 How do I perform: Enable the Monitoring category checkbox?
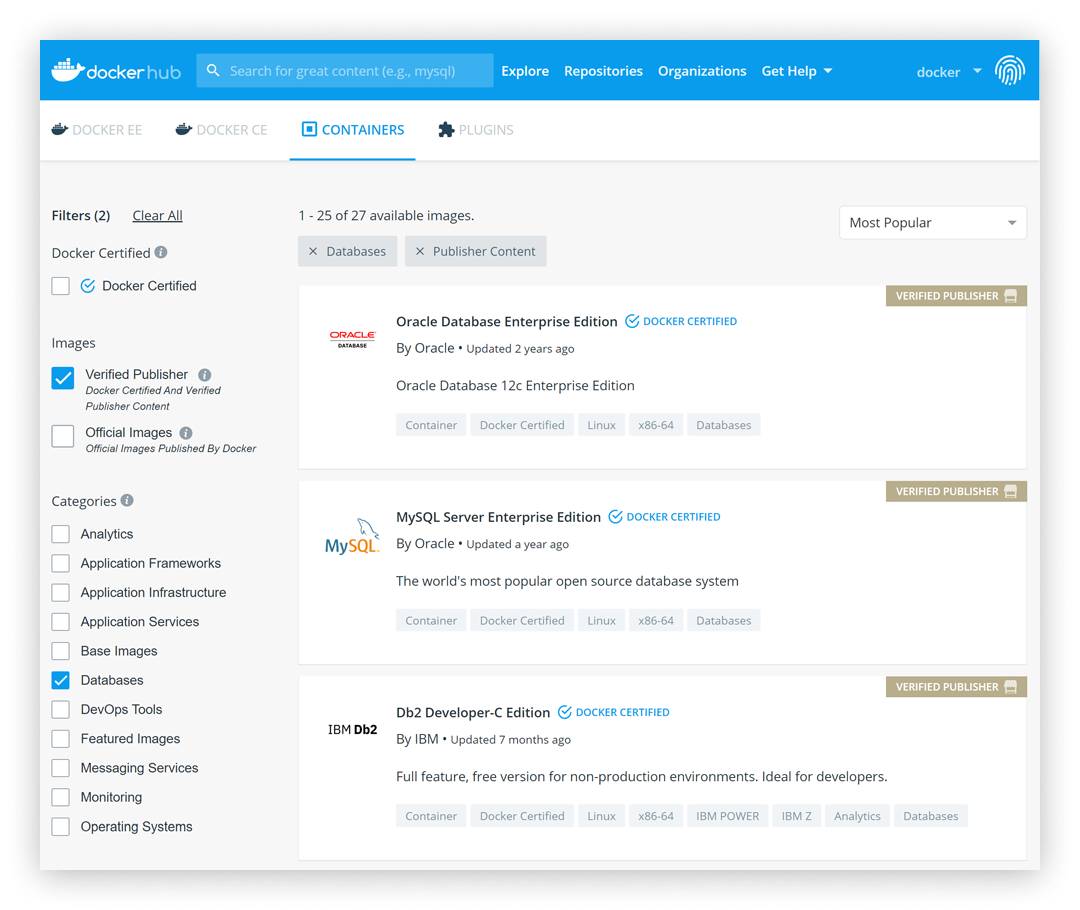point(61,798)
